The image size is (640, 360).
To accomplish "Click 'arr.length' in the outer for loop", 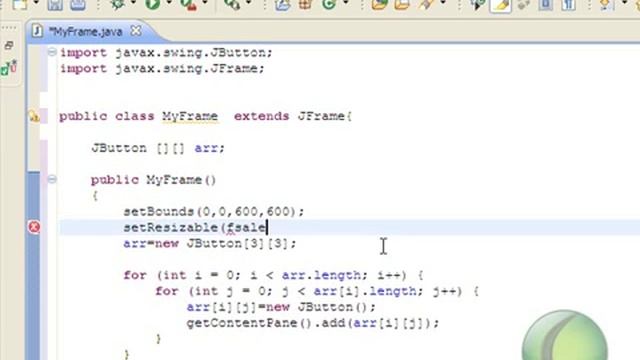I will click(x=321, y=276).
